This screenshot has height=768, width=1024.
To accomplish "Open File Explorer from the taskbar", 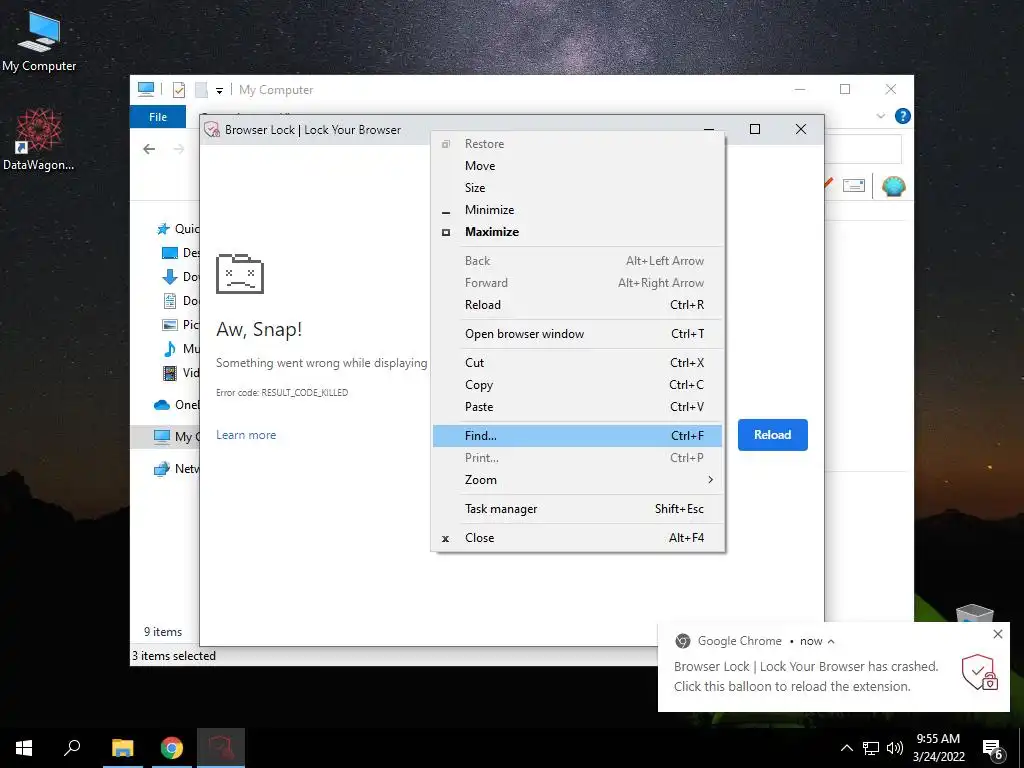I will 122,748.
